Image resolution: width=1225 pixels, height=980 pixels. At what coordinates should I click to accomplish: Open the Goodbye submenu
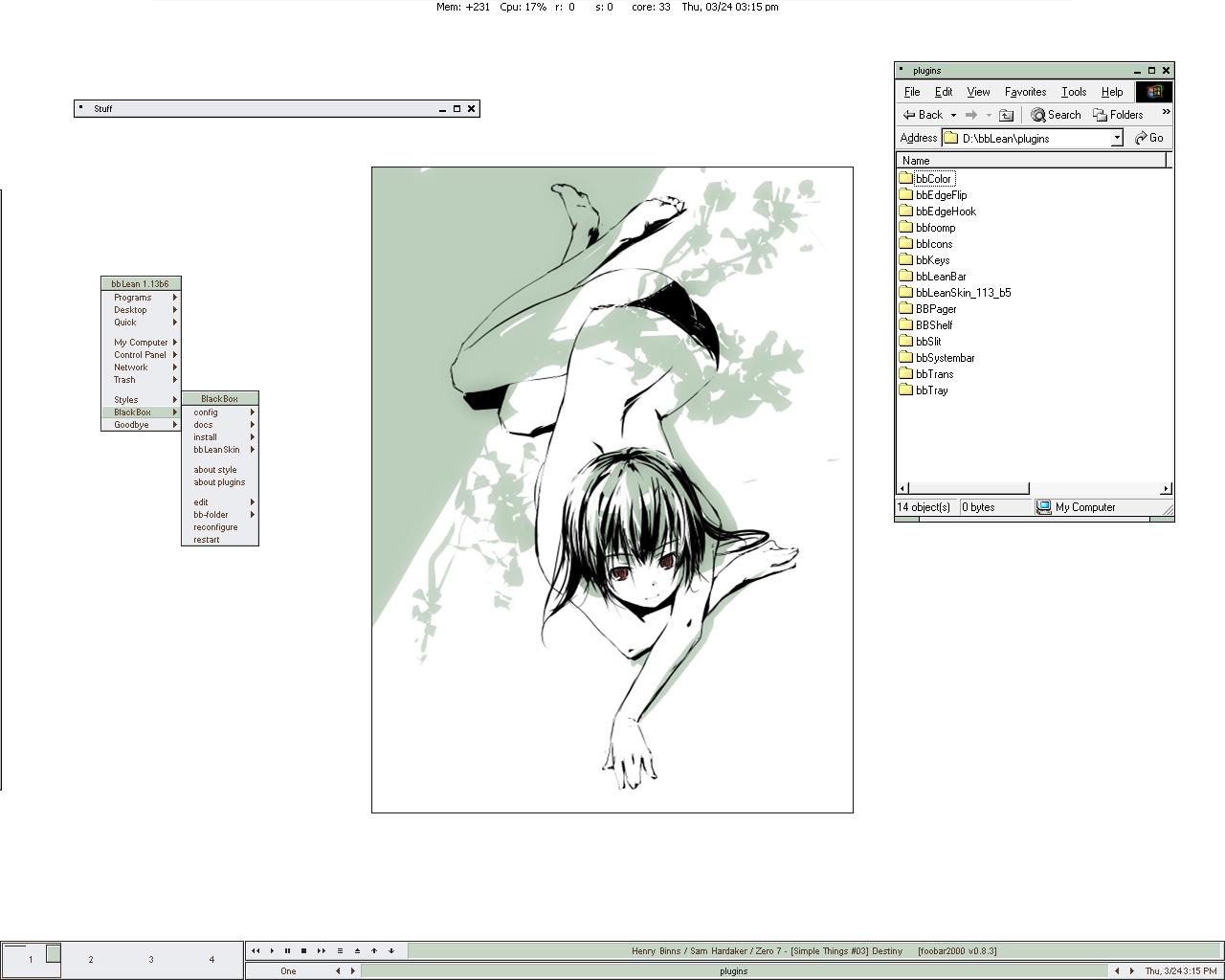click(x=141, y=425)
